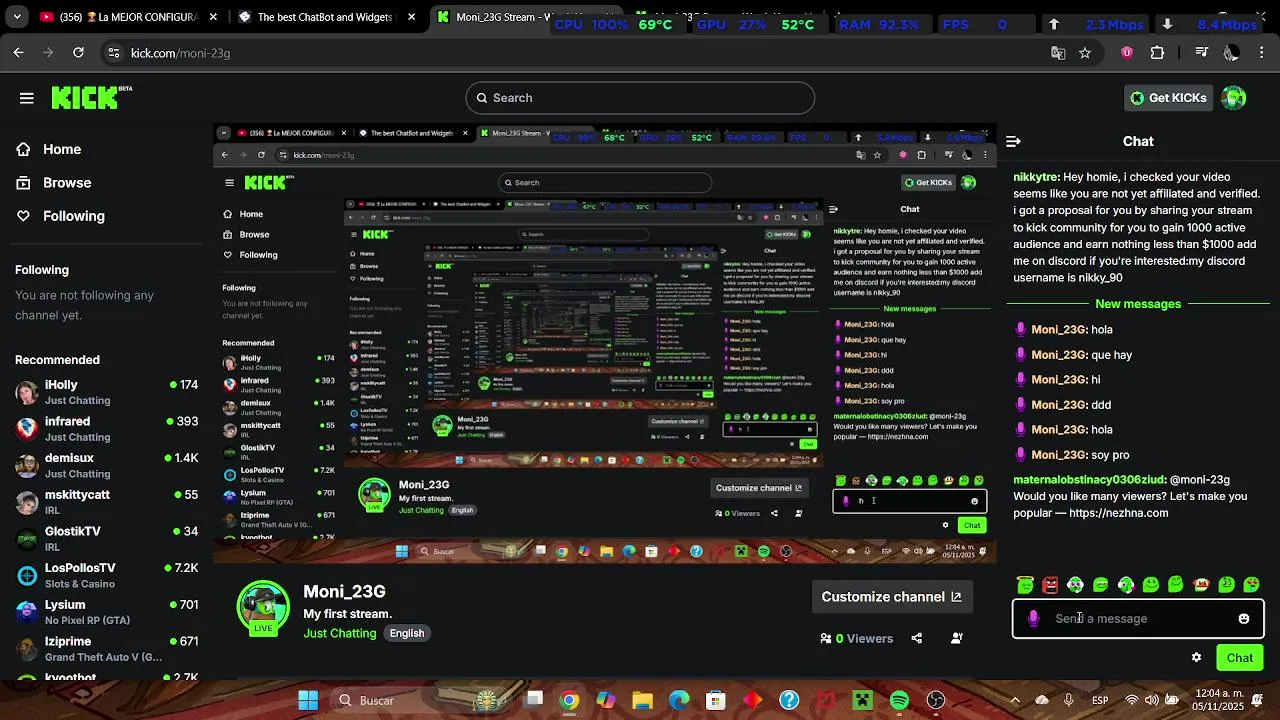The image size is (1280, 720).
Task: View site information icon in address bar
Action: coord(113,53)
